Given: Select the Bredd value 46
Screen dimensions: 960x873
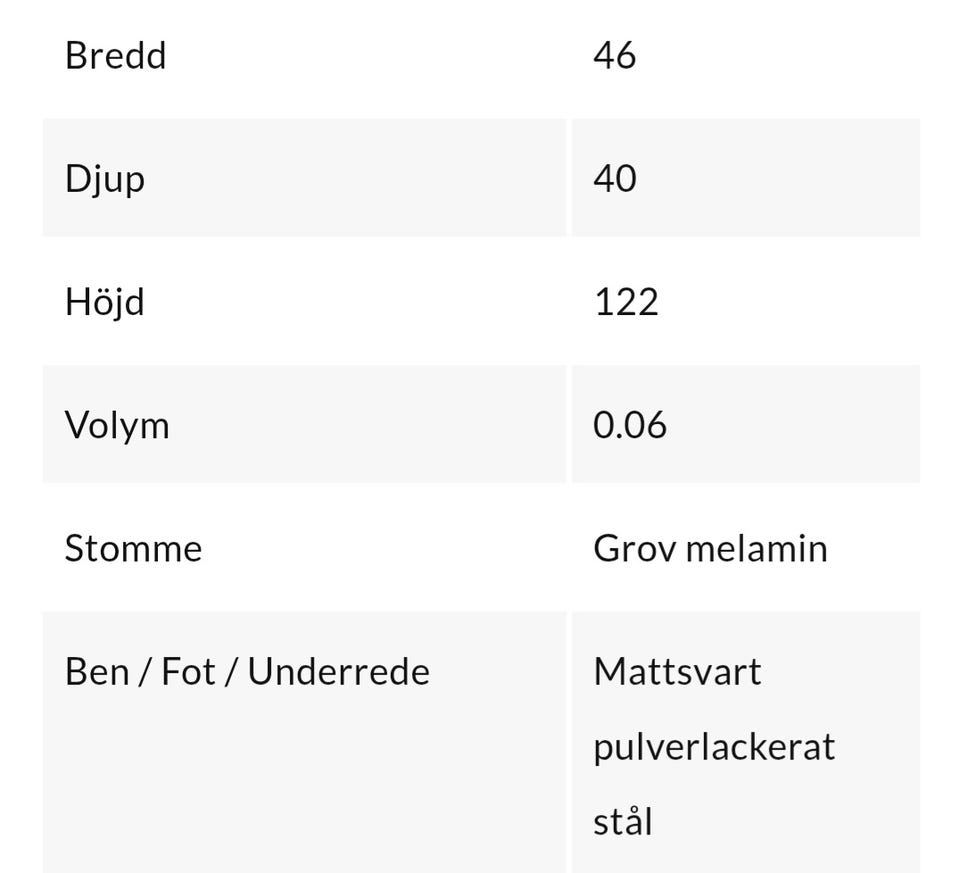Looking at the screenshot, I should point(615,56).
